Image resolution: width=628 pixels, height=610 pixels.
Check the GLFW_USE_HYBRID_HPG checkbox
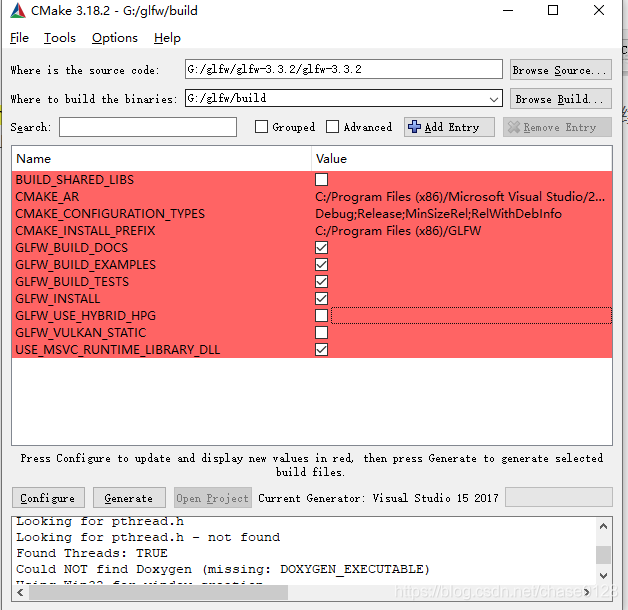pyautogui.click(x=321, y=316)
